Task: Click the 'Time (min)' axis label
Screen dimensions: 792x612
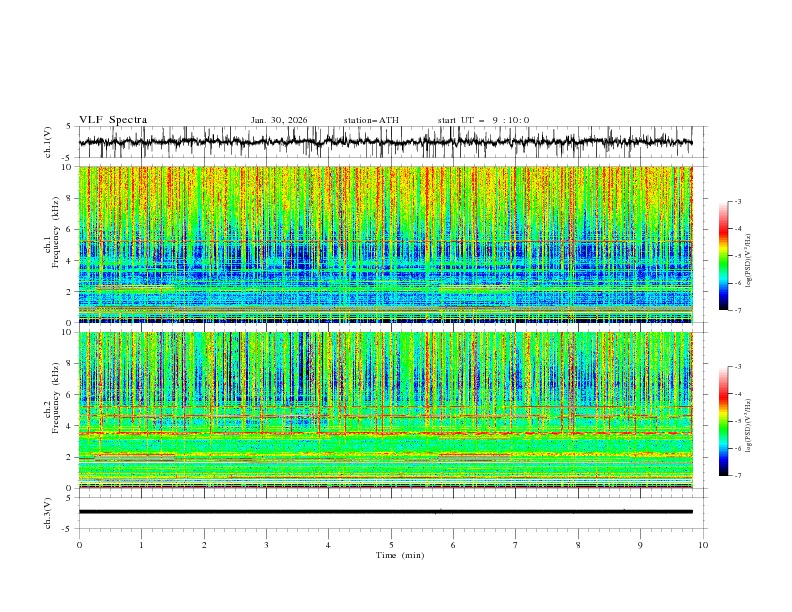Action: coord(400,555)
